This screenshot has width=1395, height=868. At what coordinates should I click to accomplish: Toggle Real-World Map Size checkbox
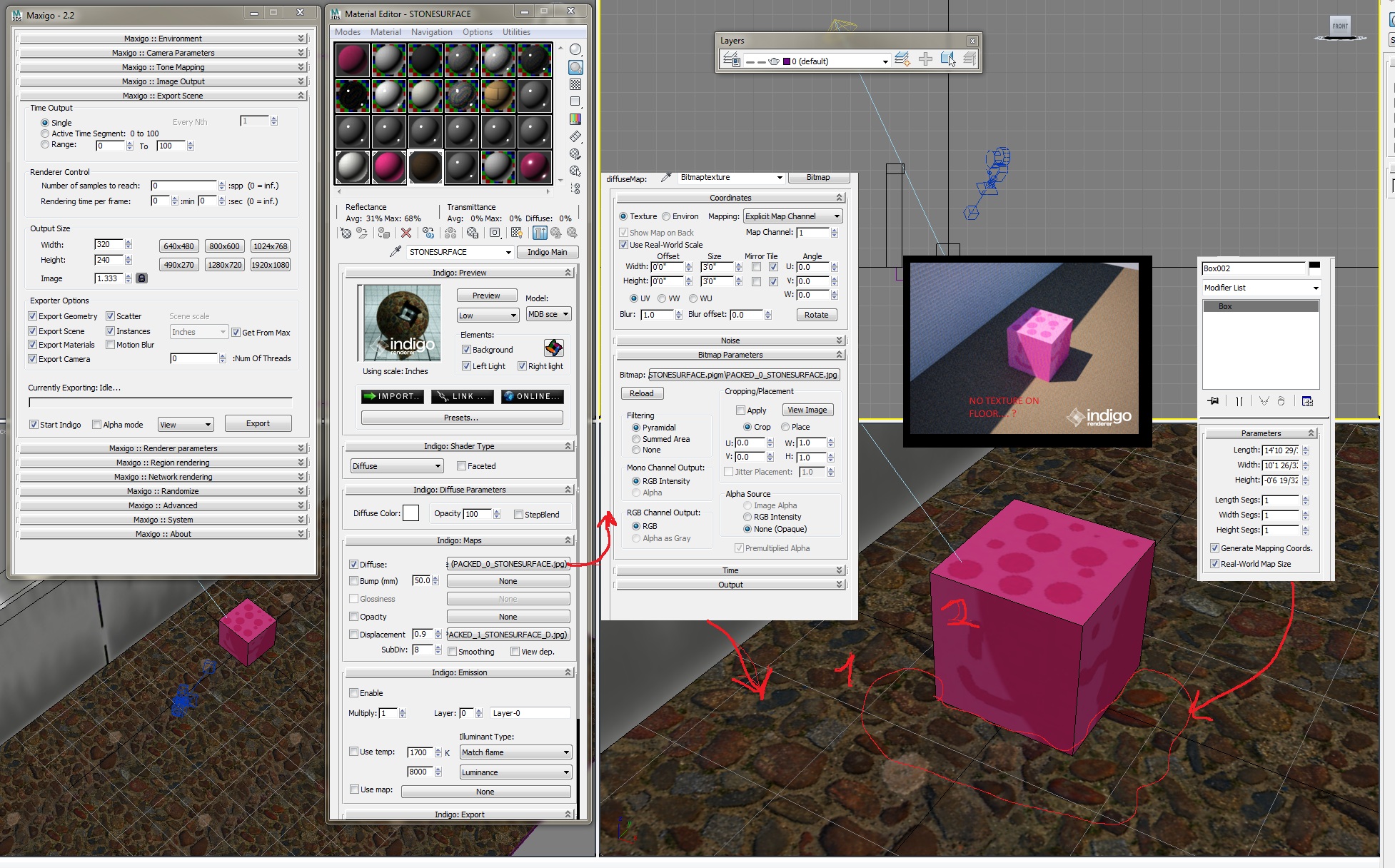point(1214,564)
